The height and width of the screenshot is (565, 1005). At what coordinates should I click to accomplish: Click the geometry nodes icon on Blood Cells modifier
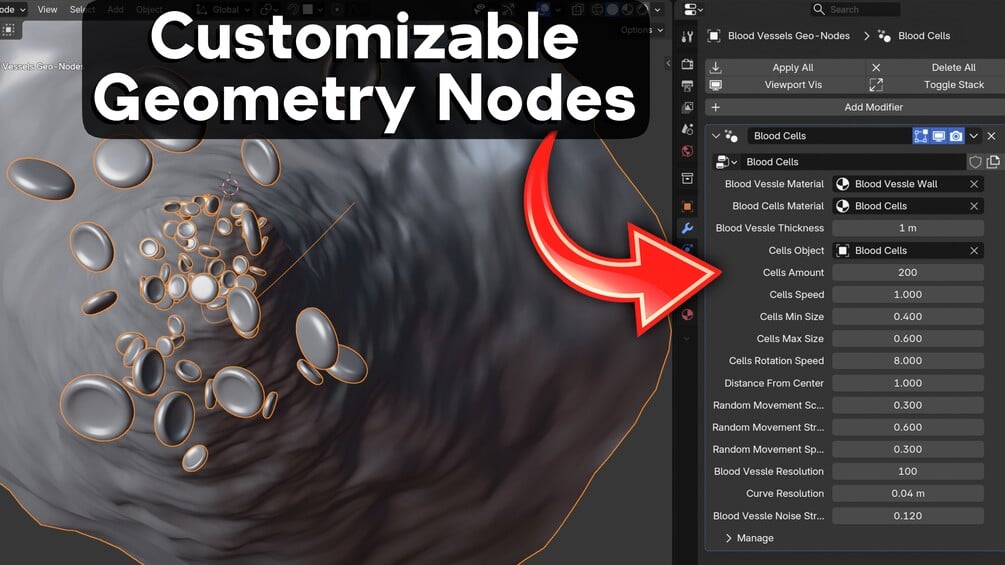(x=731, y=136)
